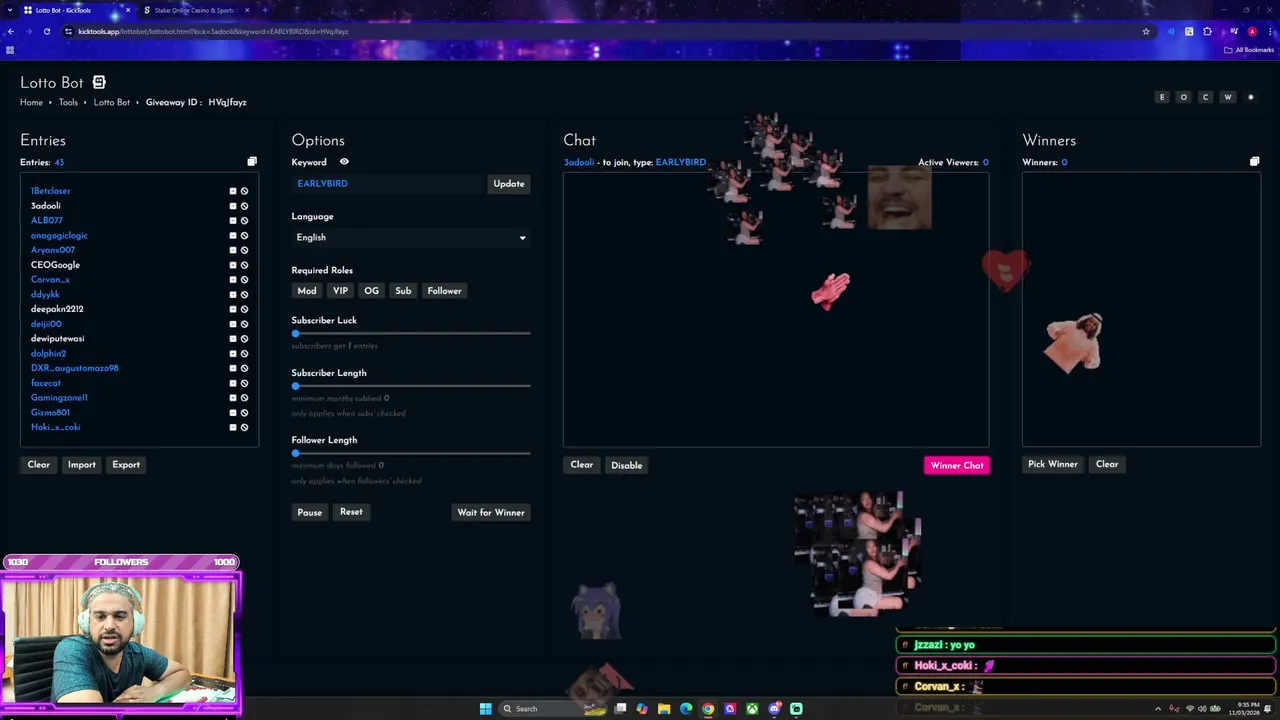Remove 3adooli entry with the minus icon
Image resolution: width=1280 pixels, height=720 pixels.
233,206
